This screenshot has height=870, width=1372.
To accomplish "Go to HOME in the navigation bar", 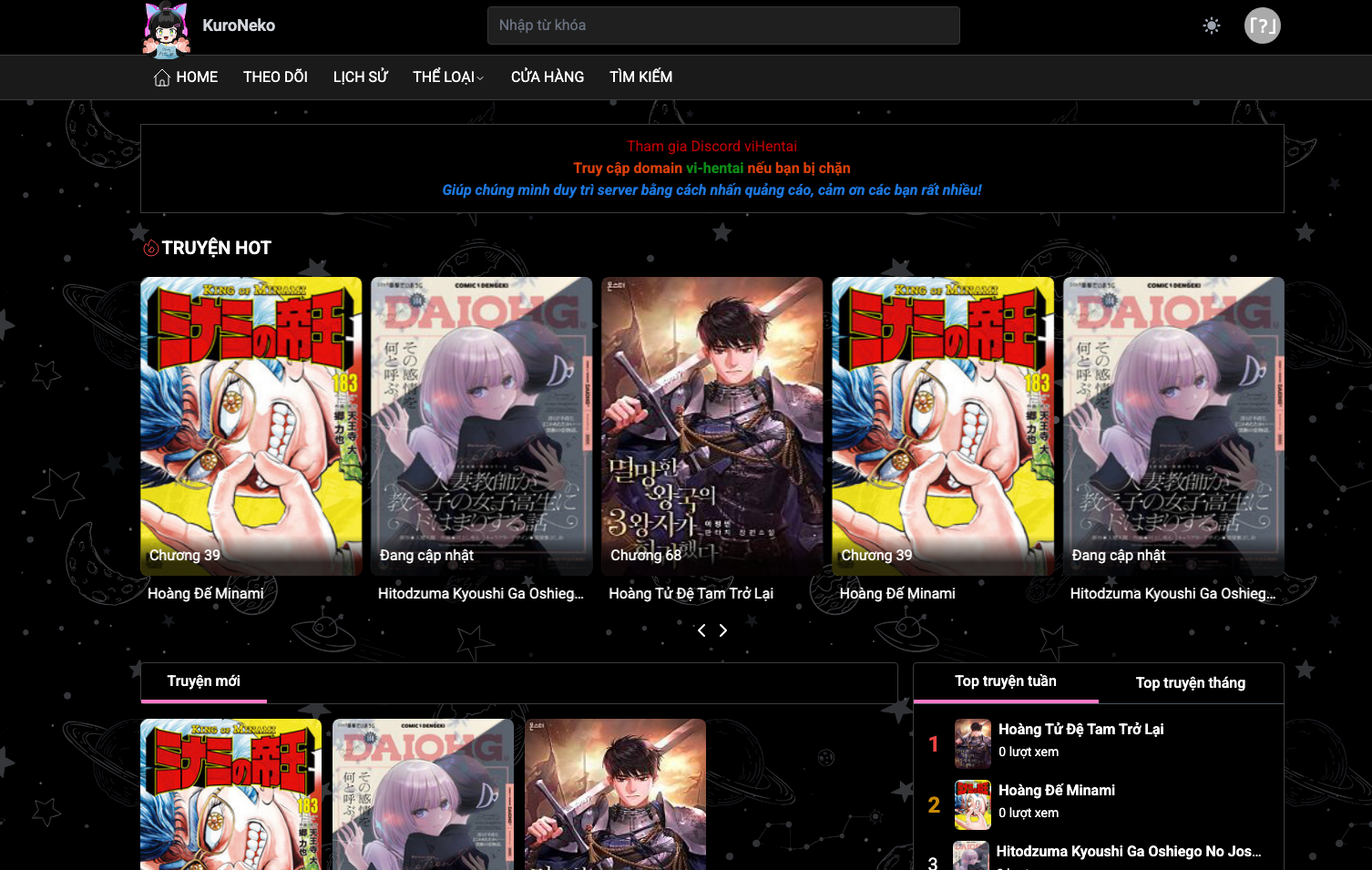I will (197, 77).
